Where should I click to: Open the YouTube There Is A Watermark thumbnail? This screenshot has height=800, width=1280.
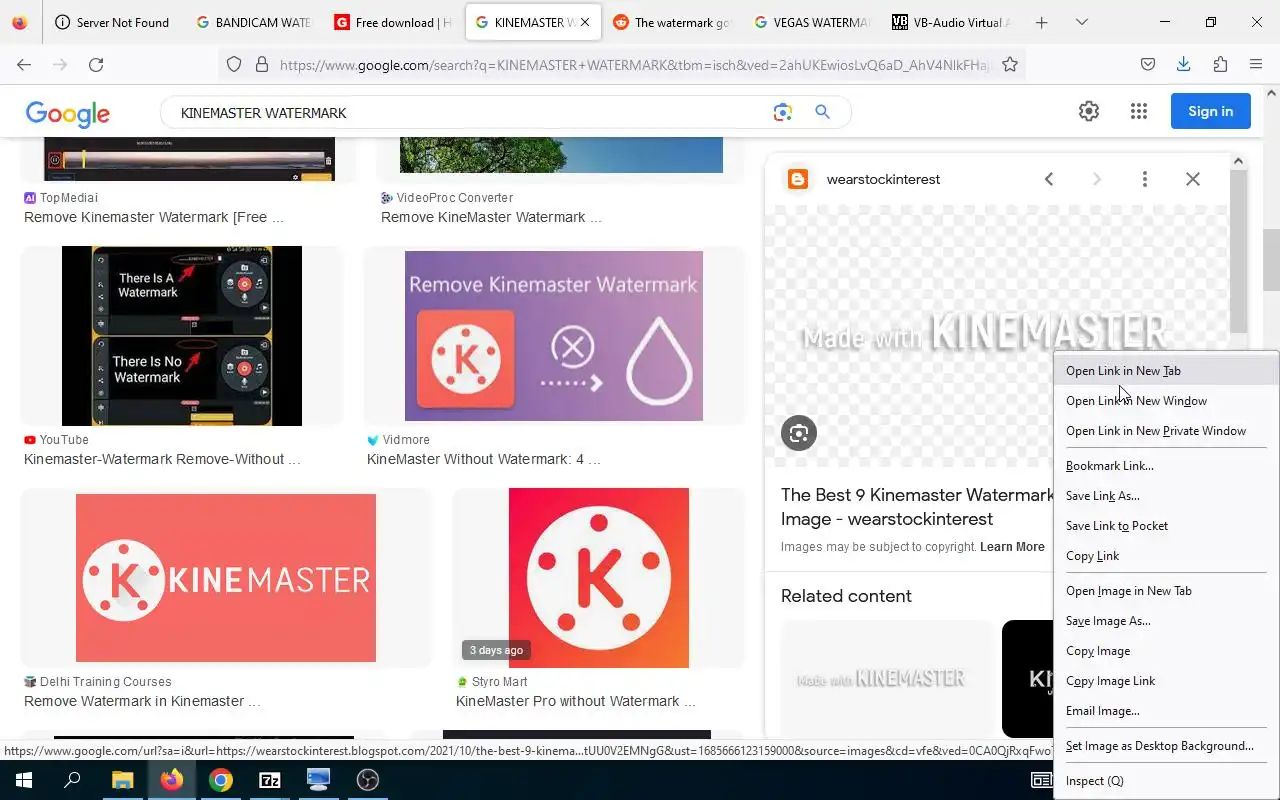[x=182, y=336]
